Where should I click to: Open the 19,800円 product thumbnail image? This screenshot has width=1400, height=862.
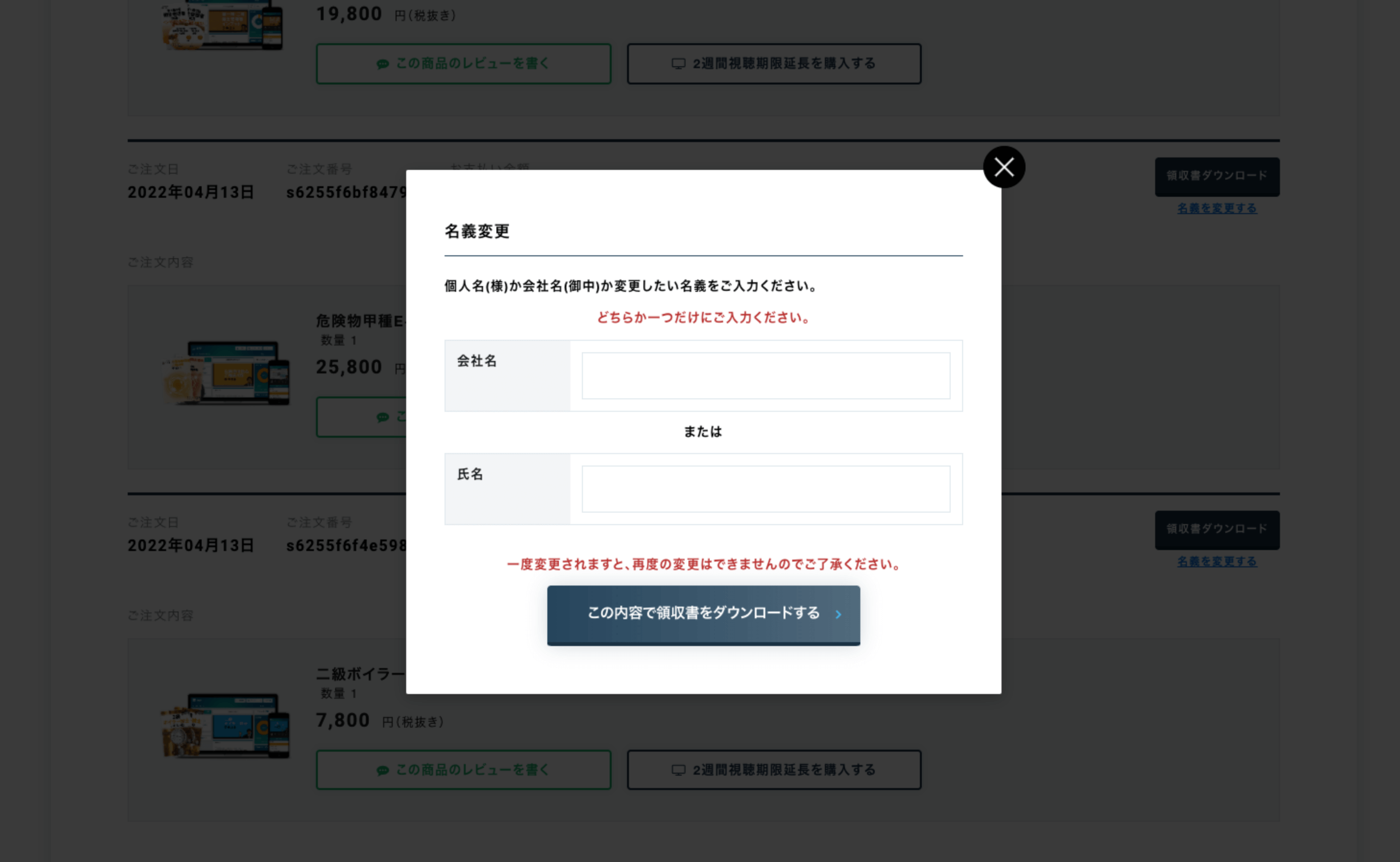pyautogui.click(x=223, y=25)
